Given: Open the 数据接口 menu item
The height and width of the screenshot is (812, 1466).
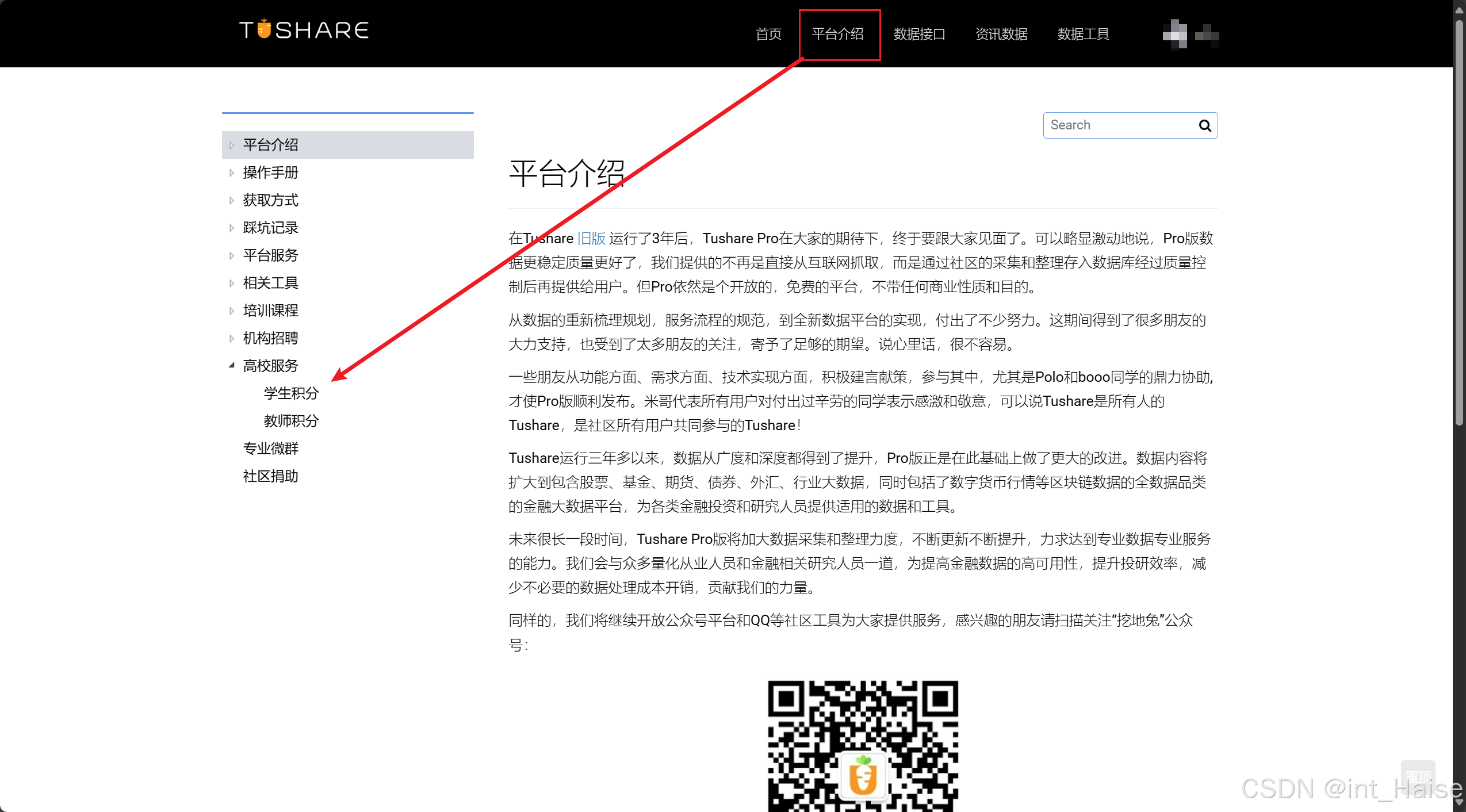Looking at the screenshot, I should point(918,35).
